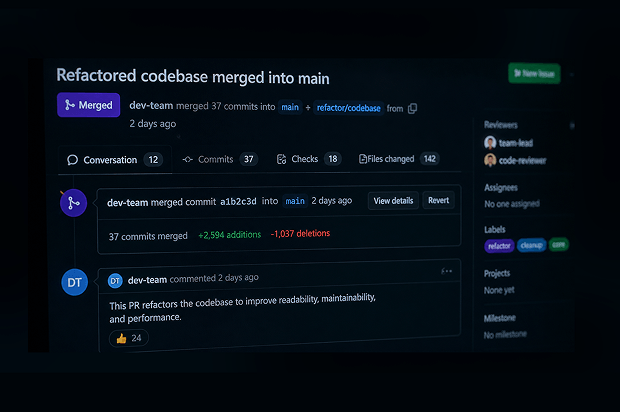Click 'No one assigned' text

(512, 204)
